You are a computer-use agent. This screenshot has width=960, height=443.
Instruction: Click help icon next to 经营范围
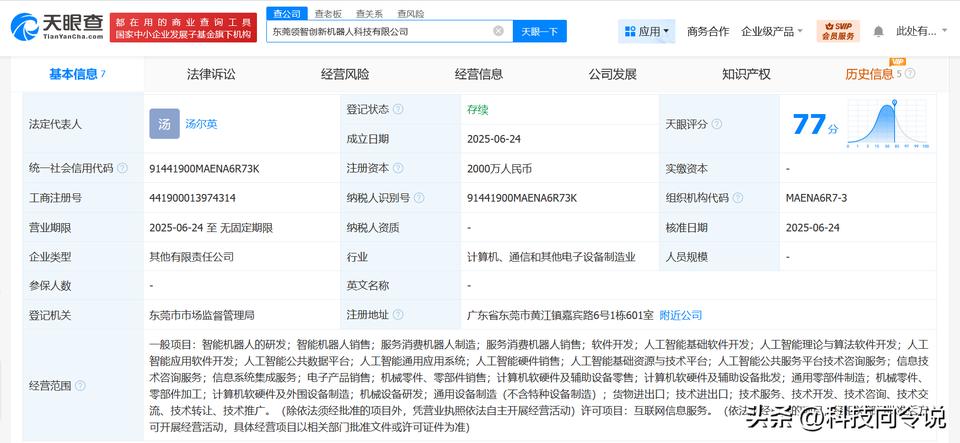(x=80, y=385)
